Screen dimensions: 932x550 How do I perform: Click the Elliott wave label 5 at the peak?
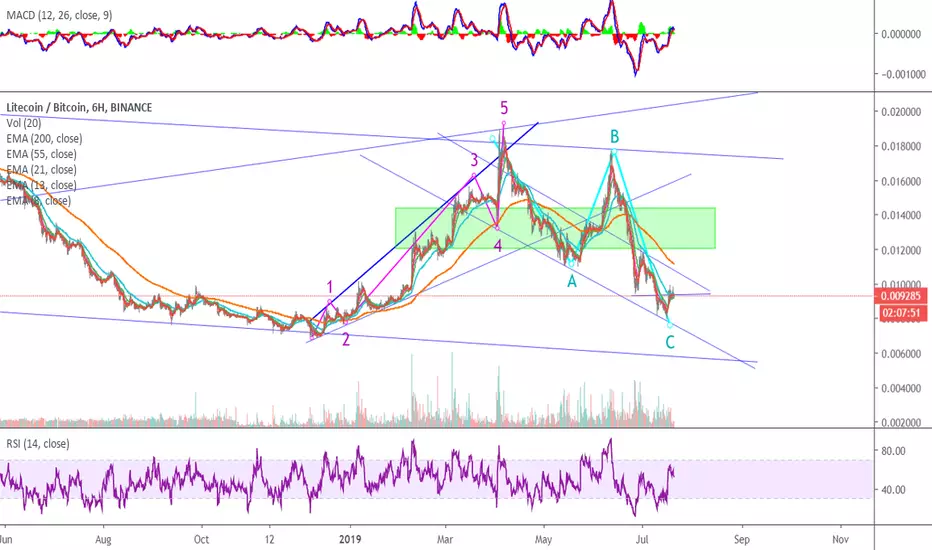[504, 108]
